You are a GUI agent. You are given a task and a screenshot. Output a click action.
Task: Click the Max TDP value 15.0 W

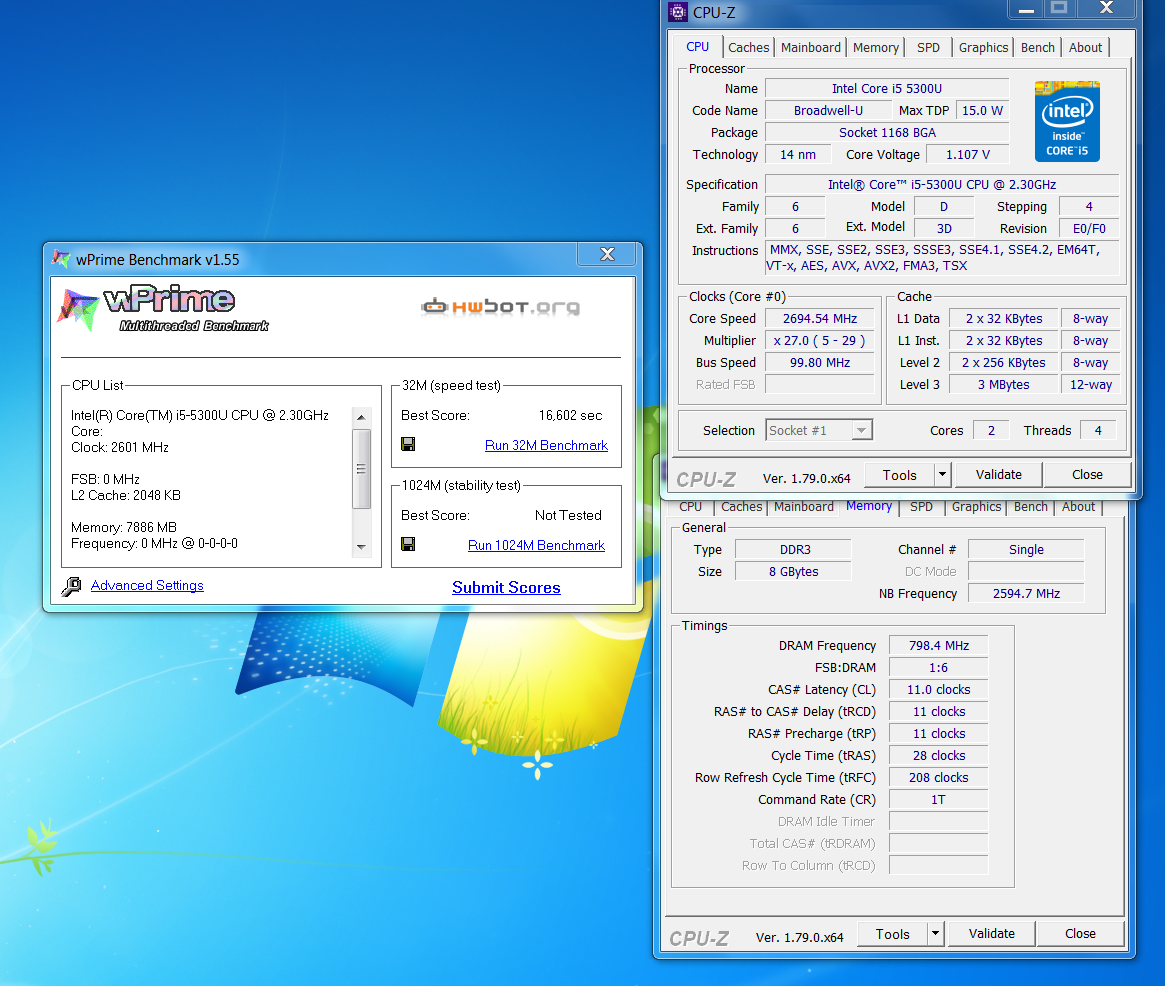click(982, 111)
